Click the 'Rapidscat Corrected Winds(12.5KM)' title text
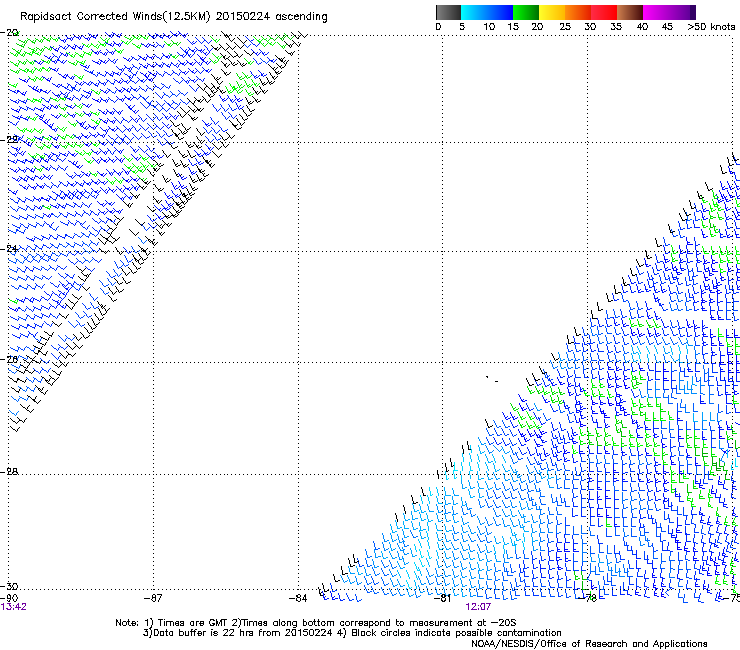The width and height of the screenshot is (740, 650). (115, 17)
